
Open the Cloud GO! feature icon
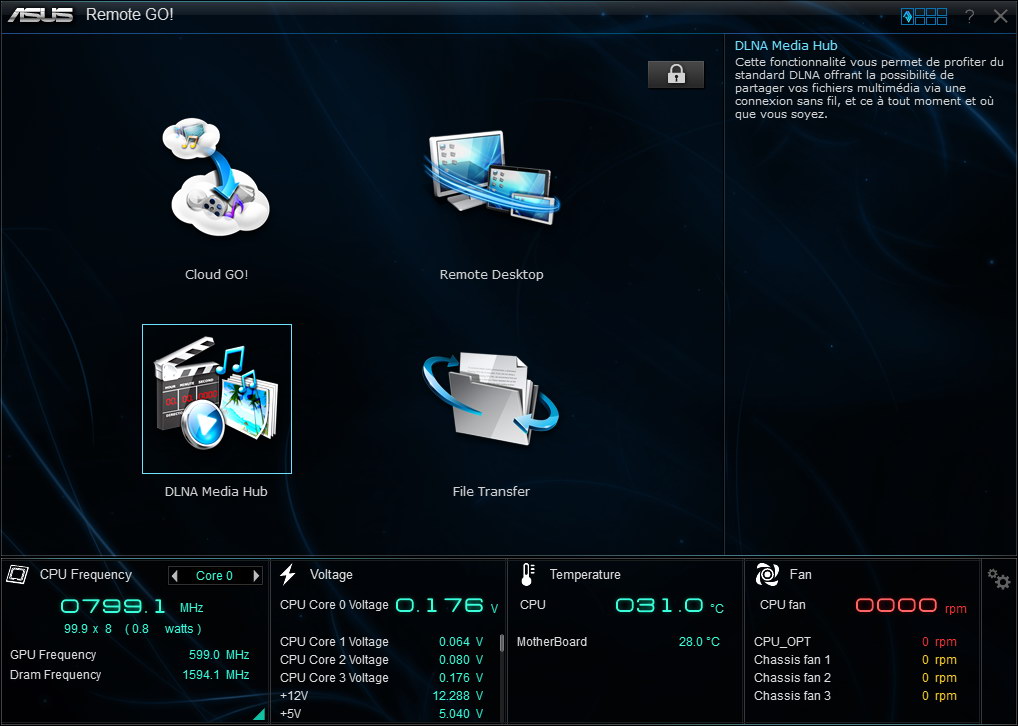(x=217, y=177)
